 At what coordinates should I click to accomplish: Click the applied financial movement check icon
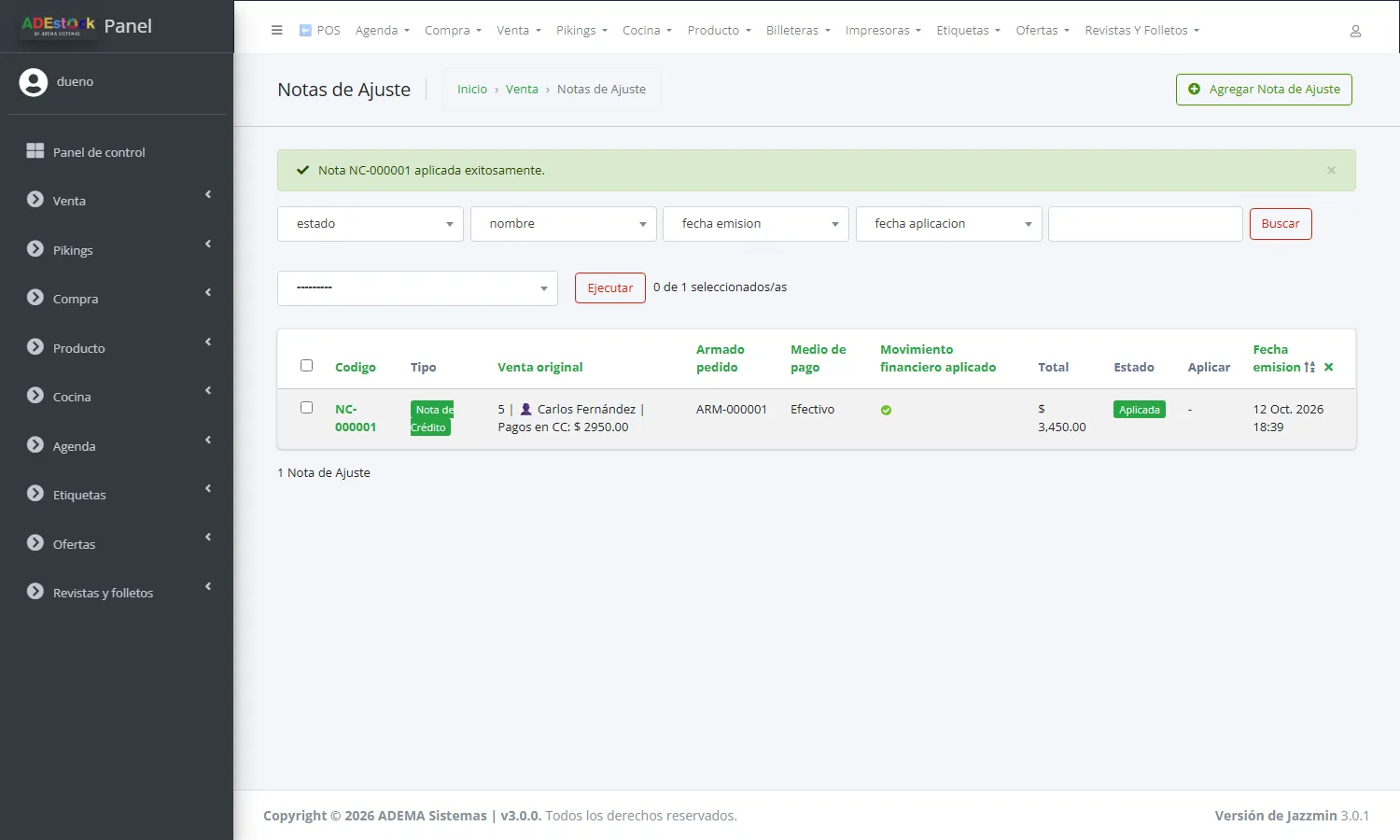click(x=886, y=410)
